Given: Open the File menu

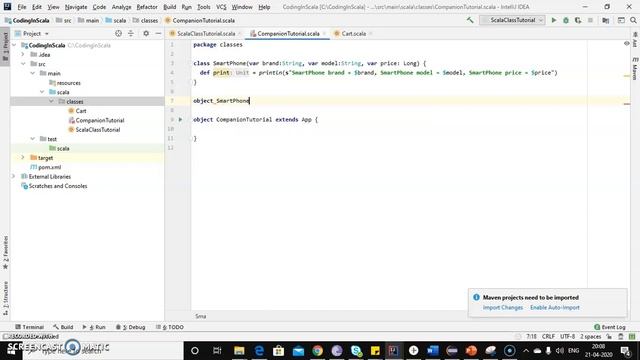Looking at the screenshot, I should pos(22,7).
